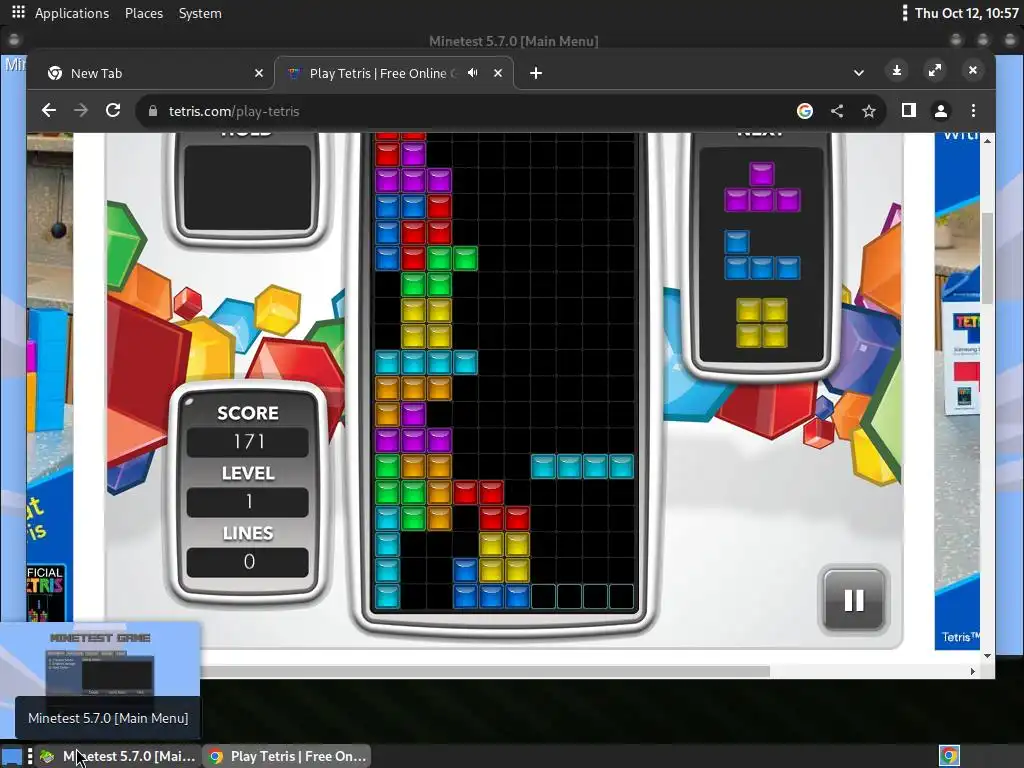Open the Applications menu
Viewport: 1024px width, 768px height.
click(72, 13)
